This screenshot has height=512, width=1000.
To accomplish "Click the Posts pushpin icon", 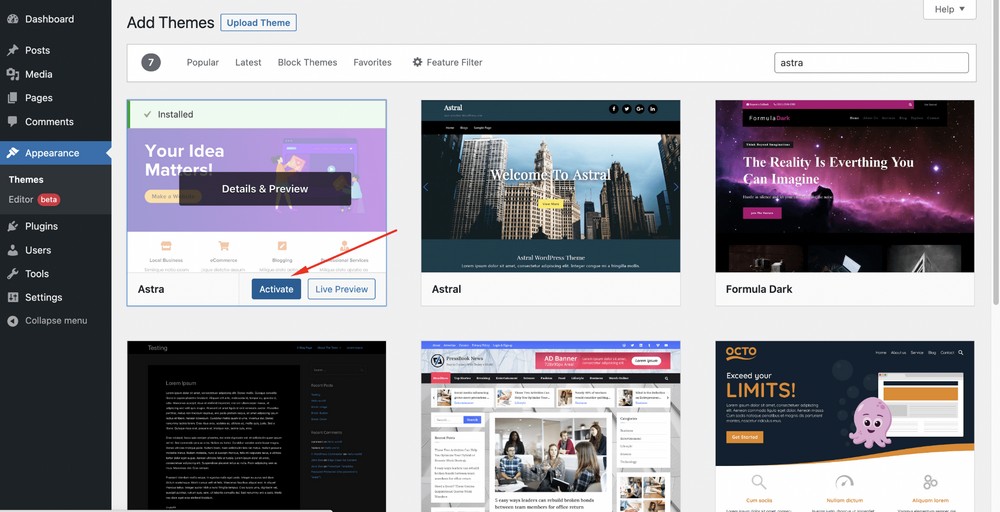I will (x=12, y=50).
